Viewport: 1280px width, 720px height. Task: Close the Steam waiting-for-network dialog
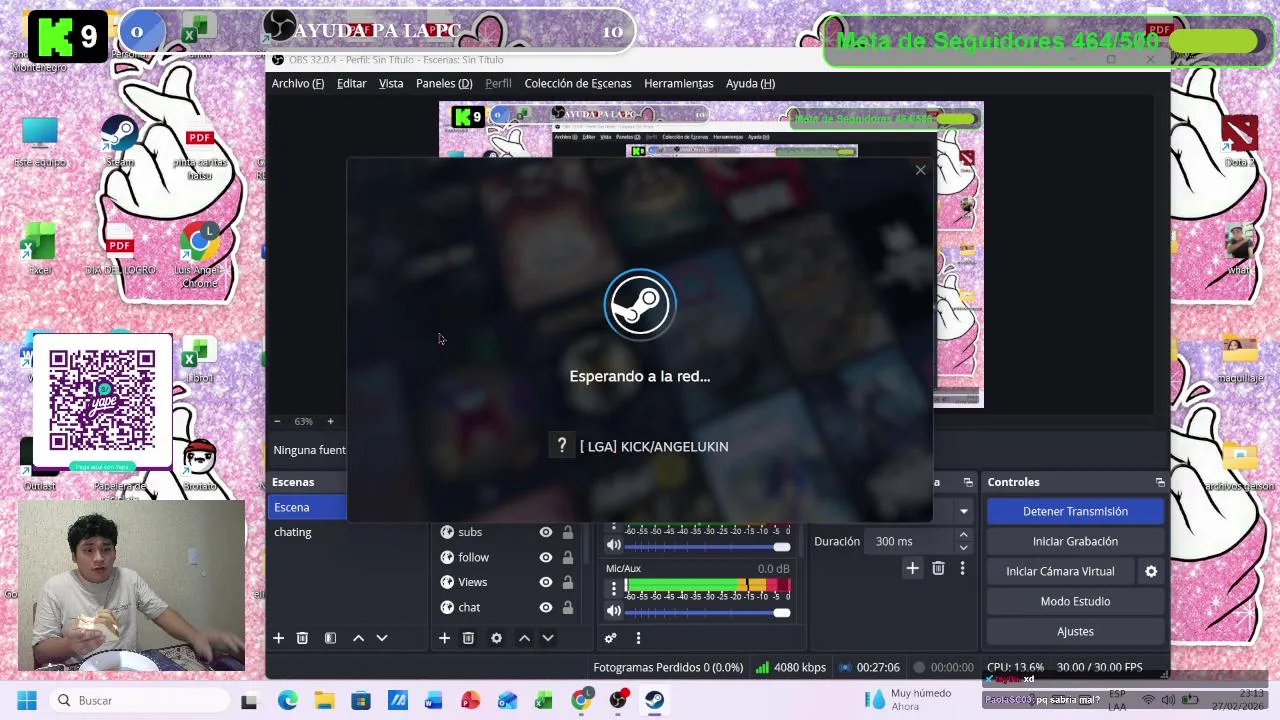tap(920, 170)
